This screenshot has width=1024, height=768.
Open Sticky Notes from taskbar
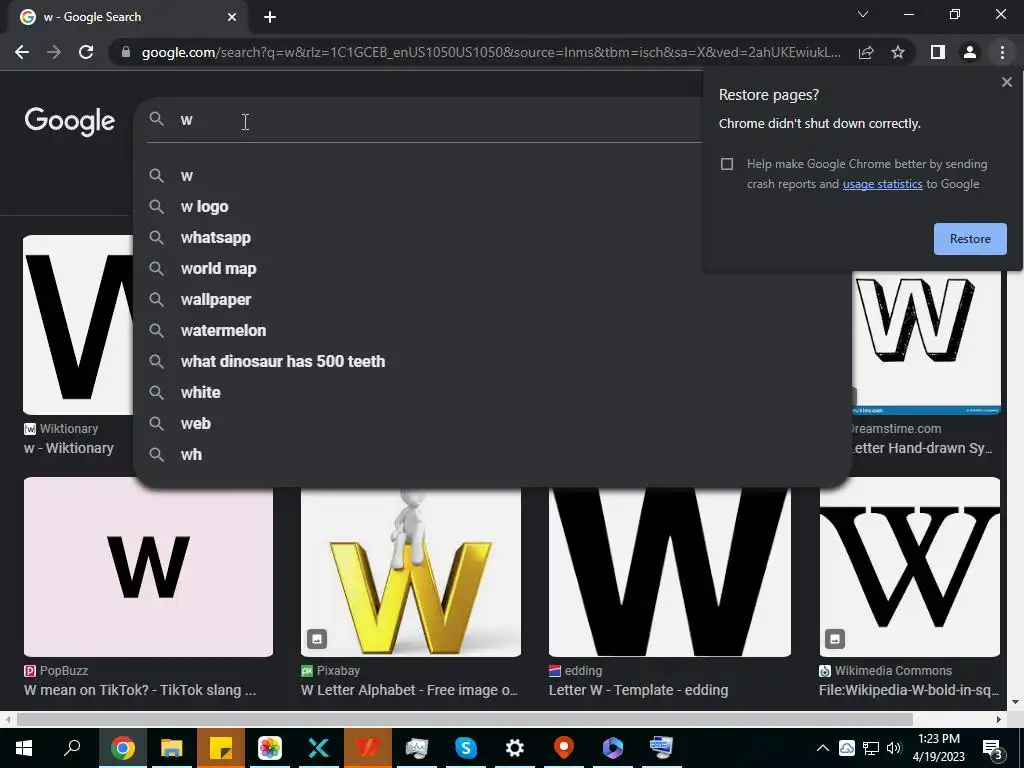pyautogui.click(x=221, y=748)
